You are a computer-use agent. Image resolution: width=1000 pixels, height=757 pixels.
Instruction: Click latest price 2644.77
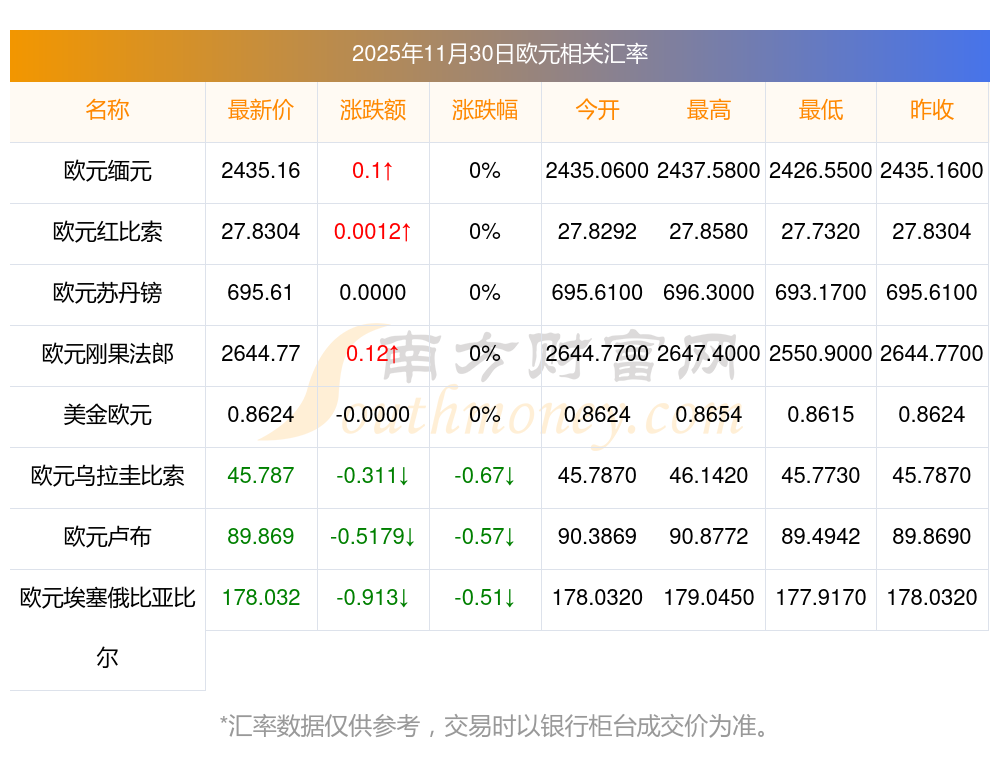pyautogui.click(x=260, y=353)
